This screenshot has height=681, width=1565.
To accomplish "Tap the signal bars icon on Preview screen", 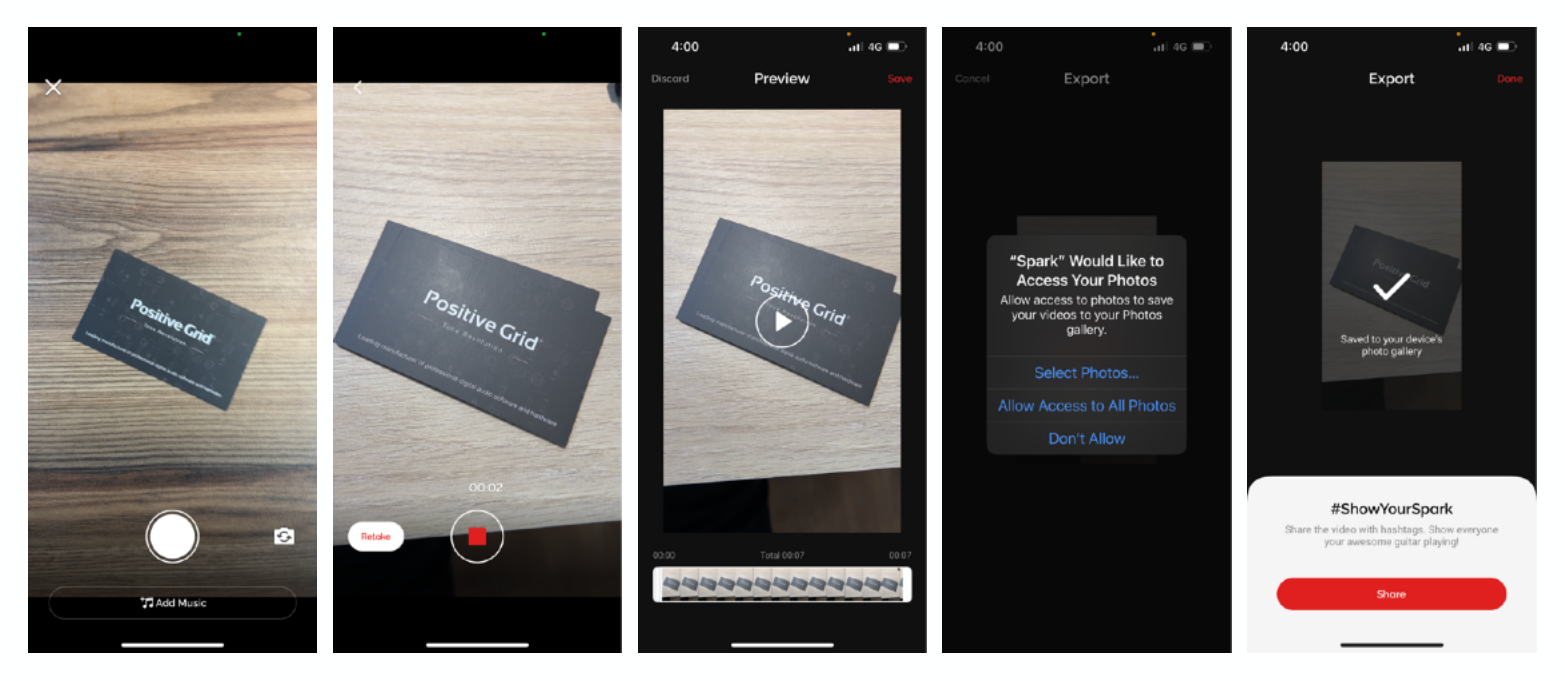I will pyautogui.click(x=855, y=47).
